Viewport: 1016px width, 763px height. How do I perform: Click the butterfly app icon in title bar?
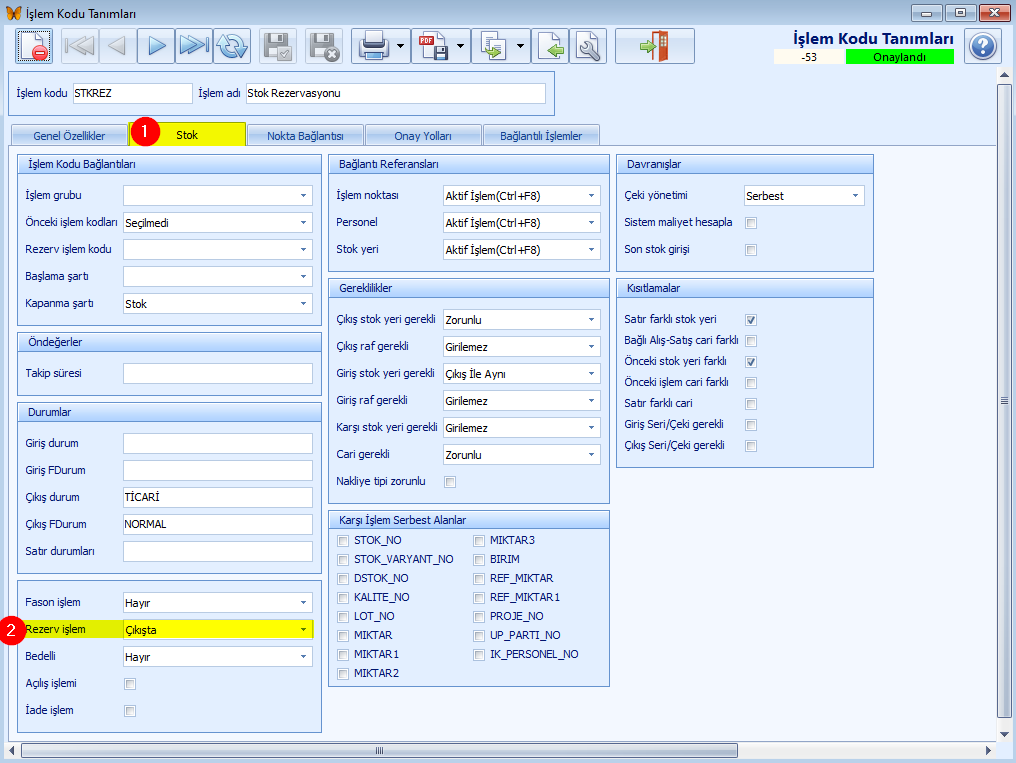(13, 13)
